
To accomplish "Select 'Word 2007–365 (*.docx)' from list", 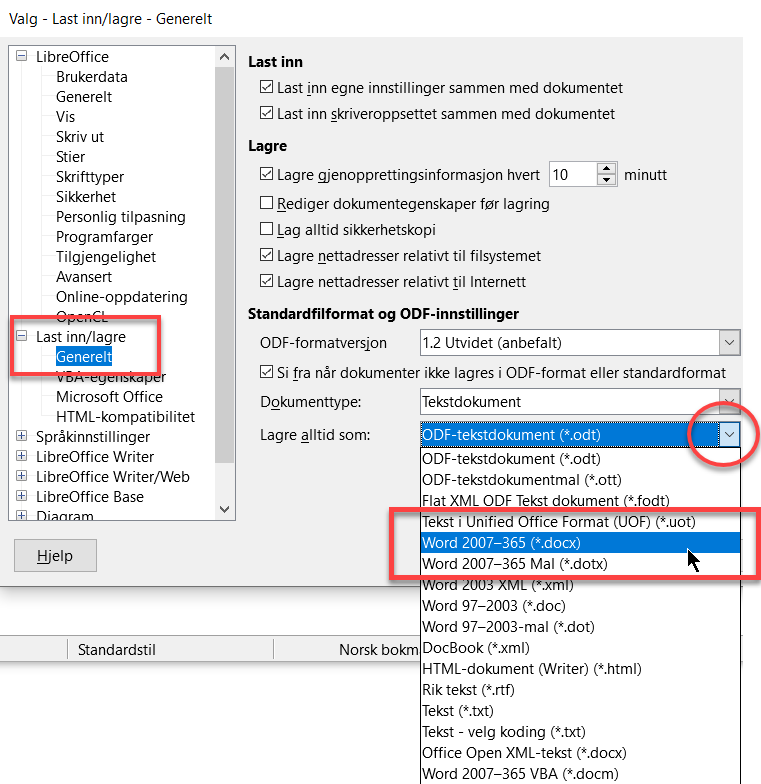I will (501, 543).
